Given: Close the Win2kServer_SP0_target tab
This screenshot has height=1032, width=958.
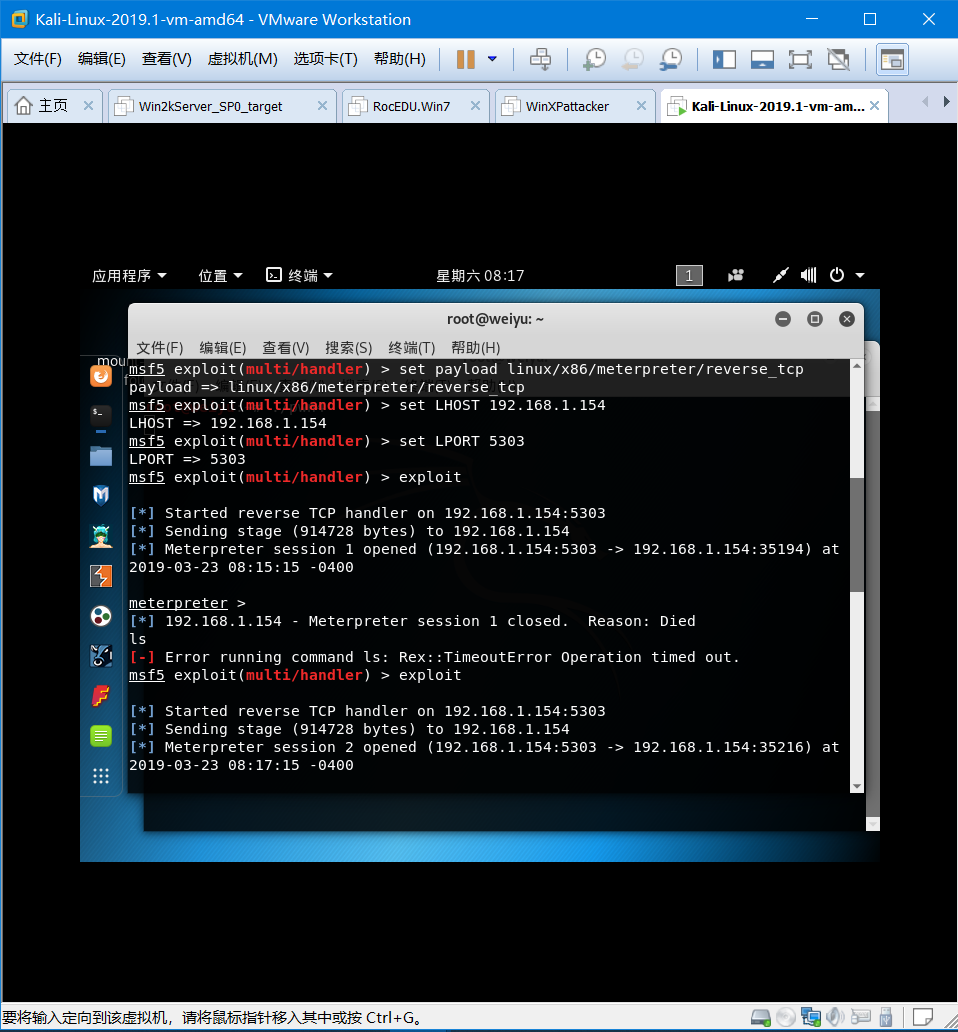Looking at the screenshot, I should point(322,106).
